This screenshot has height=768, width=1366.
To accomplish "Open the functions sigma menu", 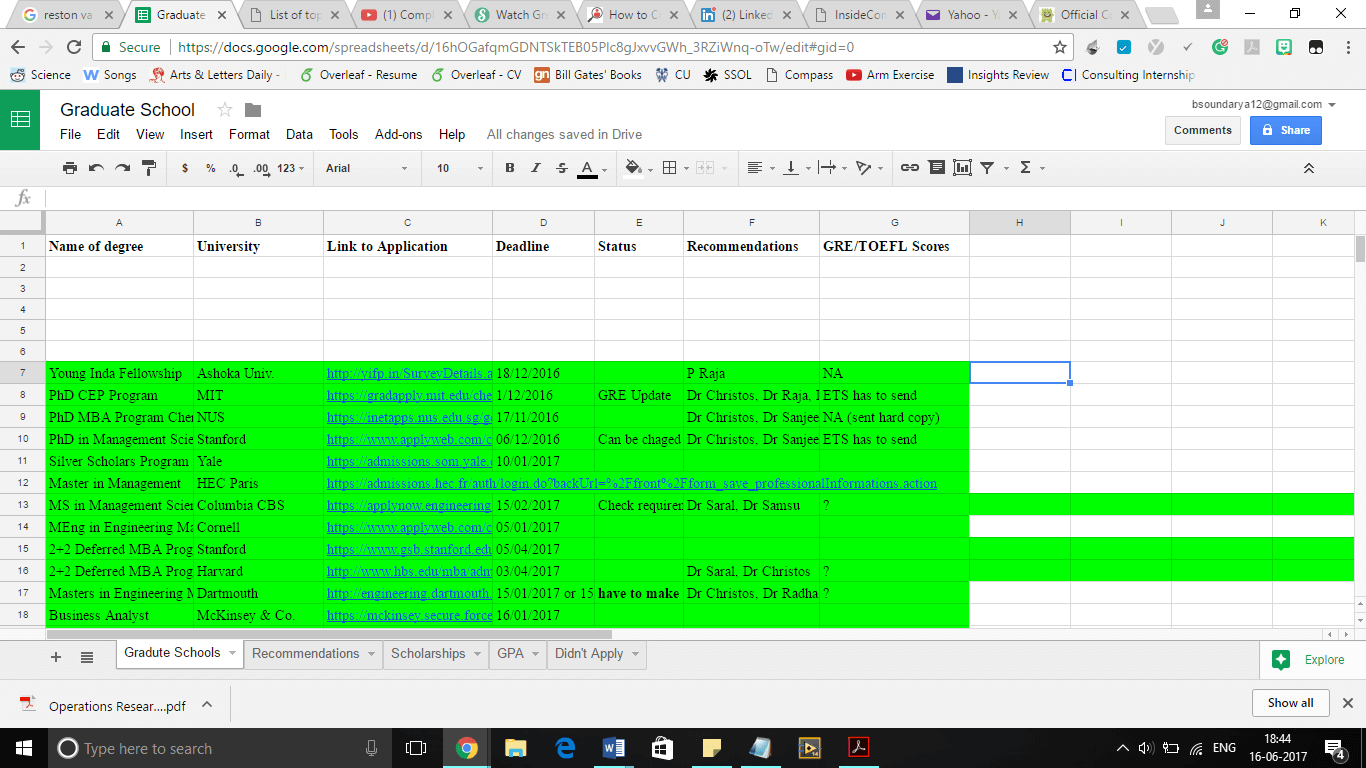I will point(1031,168).
